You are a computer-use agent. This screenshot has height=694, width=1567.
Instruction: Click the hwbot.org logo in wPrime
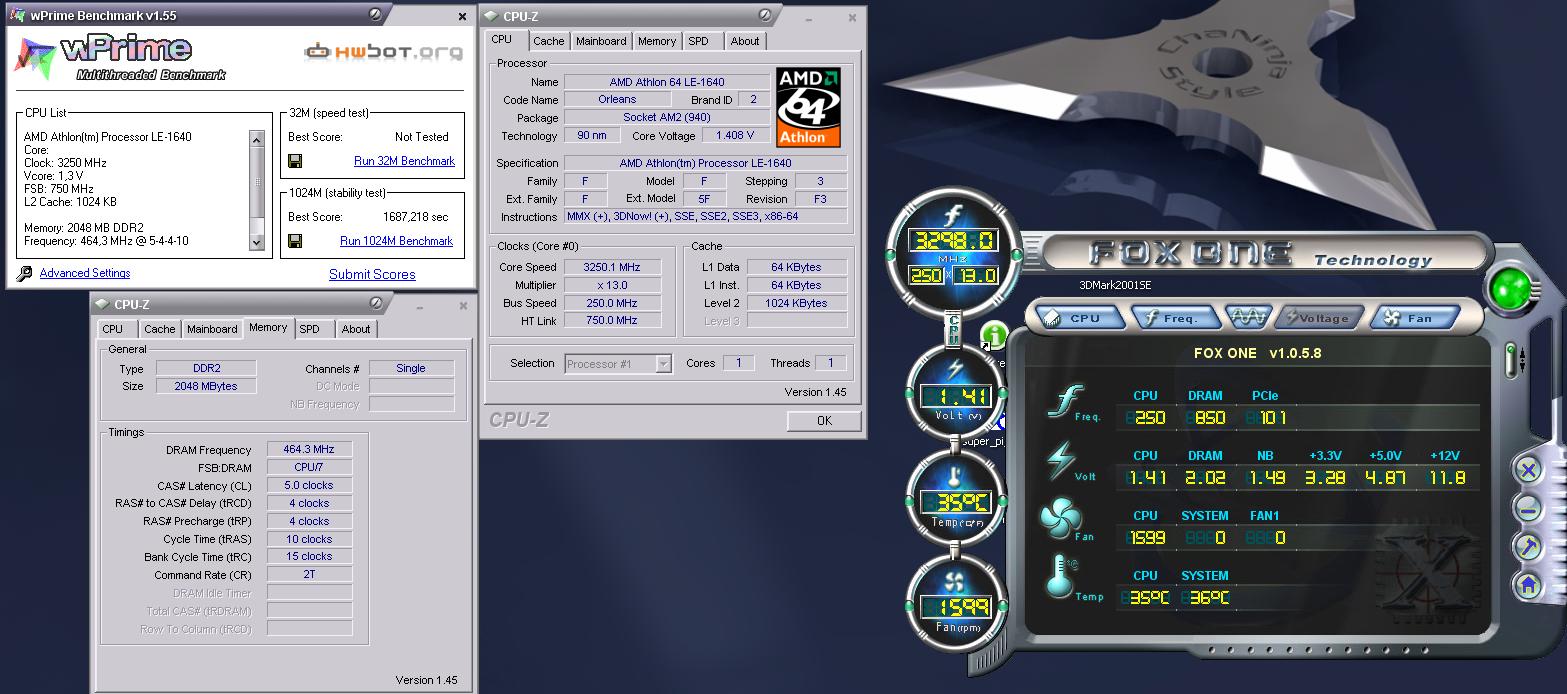(384, 52)
